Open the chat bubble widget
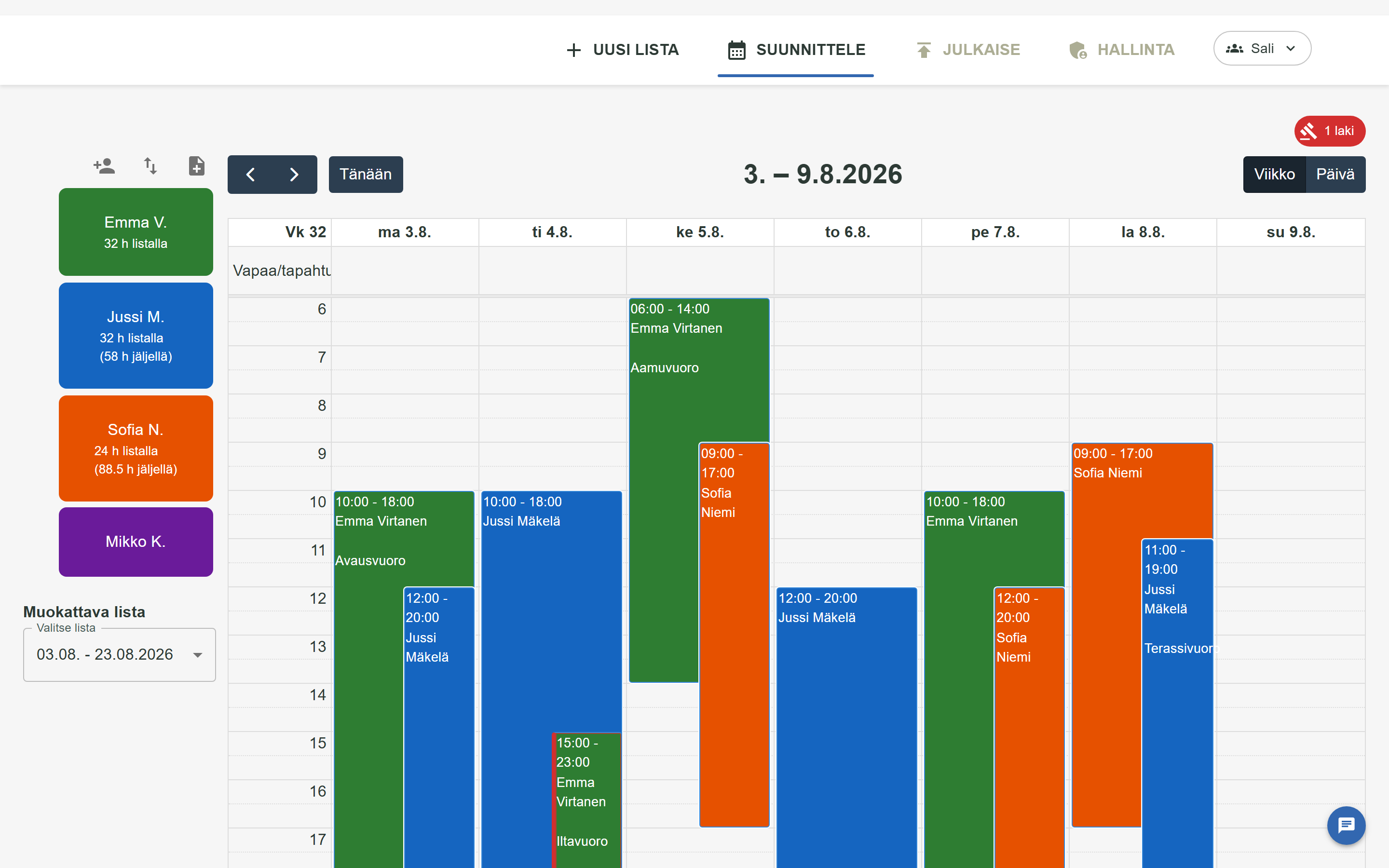Viewport: 1389px width, 868px height. [x=1346, y=826]
